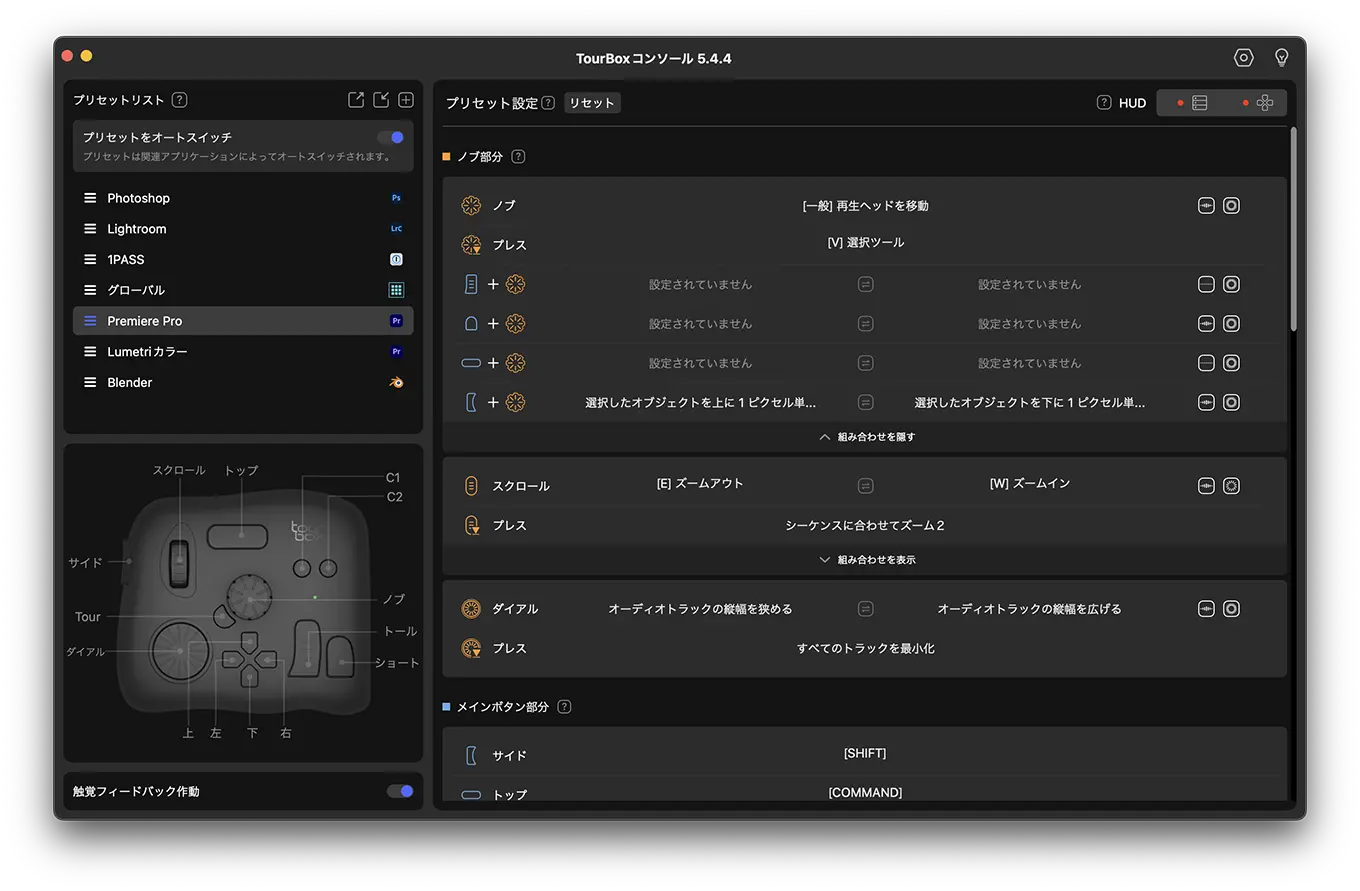Select the Premiere Pro preset

click(243, 321)
